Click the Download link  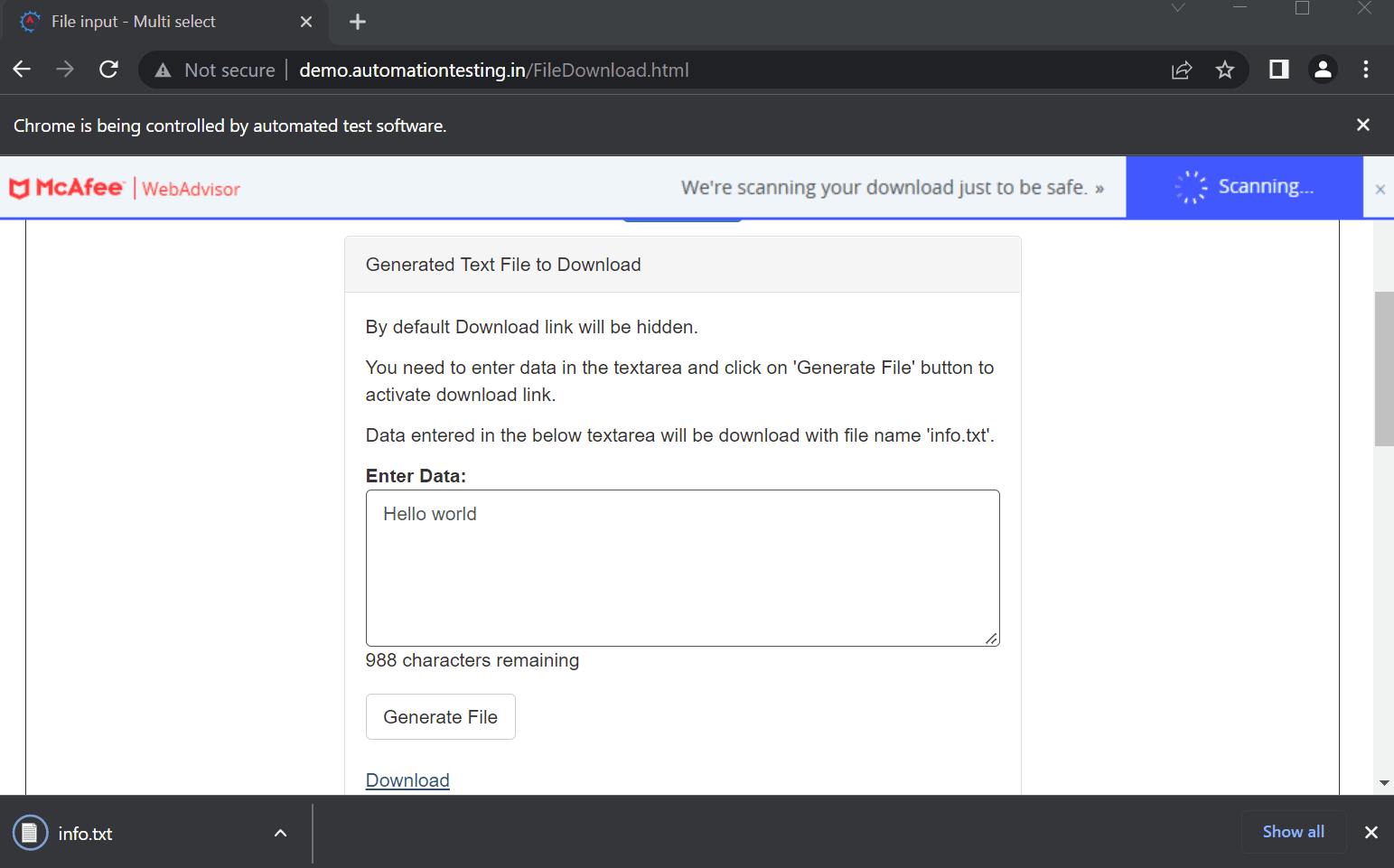click(407, 779)
